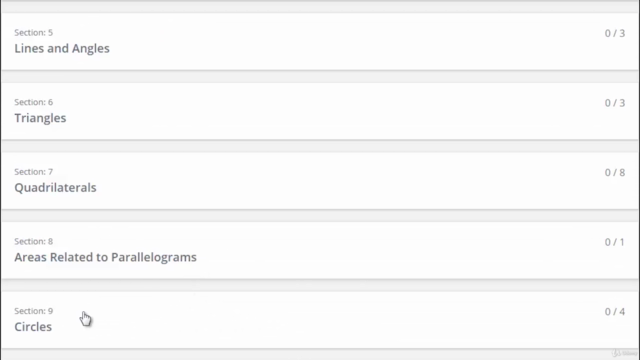The height and width of the screenshot is (360, 640).
Task: Open the Quadrilaterals section title
Action: [x=56, y=188]
